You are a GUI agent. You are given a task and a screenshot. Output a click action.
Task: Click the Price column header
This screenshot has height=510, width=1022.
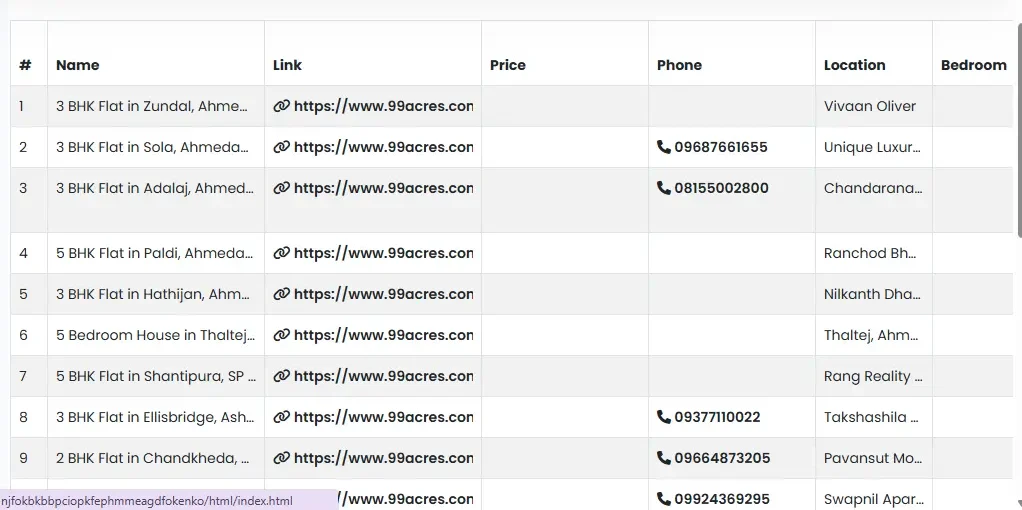click(508, 65)
